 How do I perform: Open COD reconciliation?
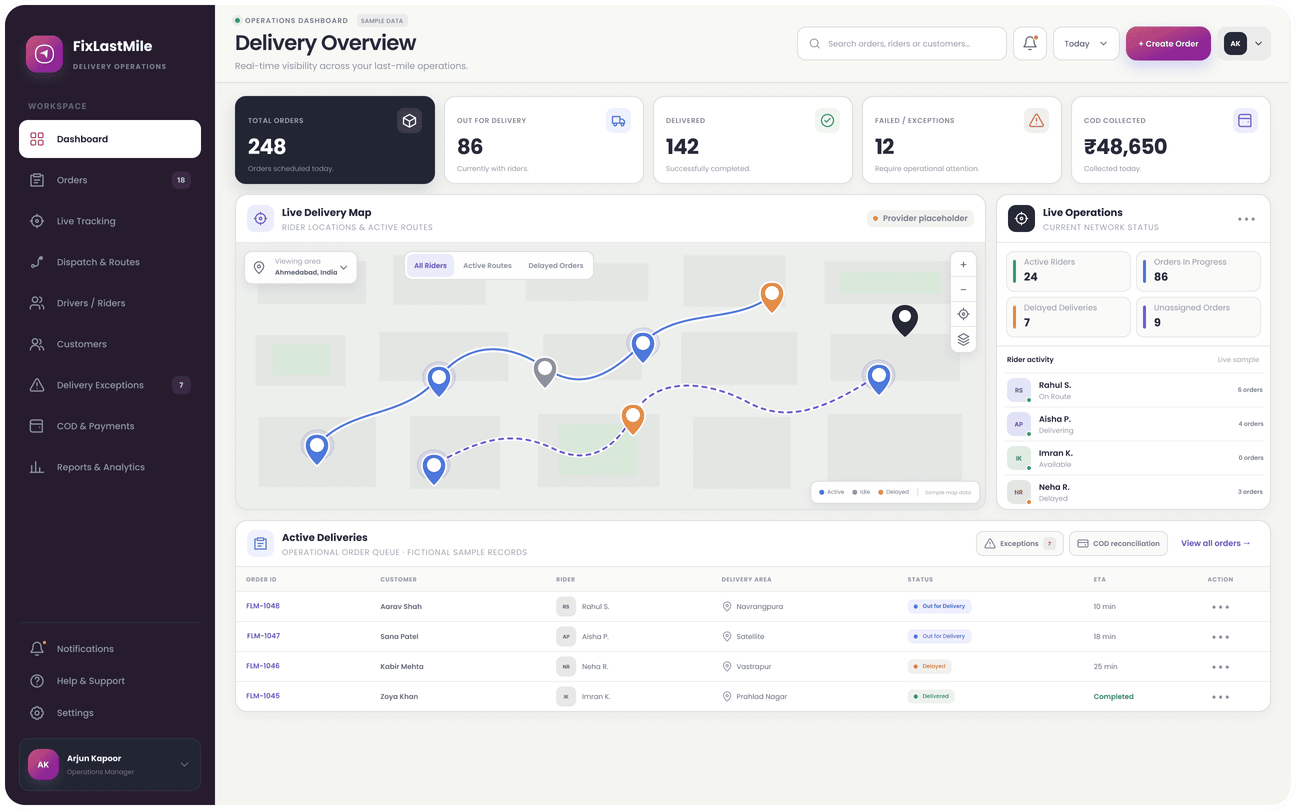coord(1118,544)
